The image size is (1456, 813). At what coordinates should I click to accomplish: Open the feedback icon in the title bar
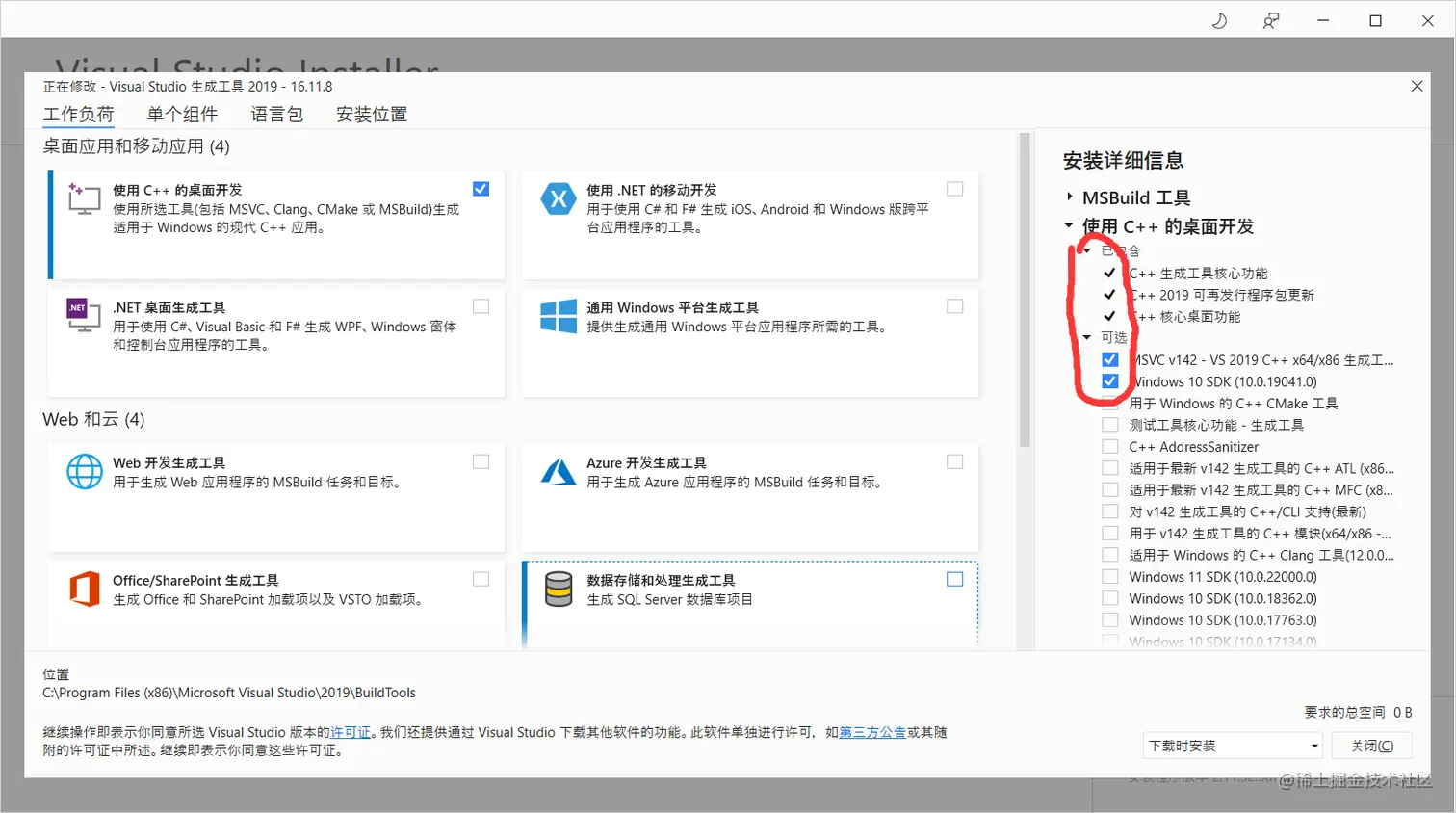click(1270, 19)
